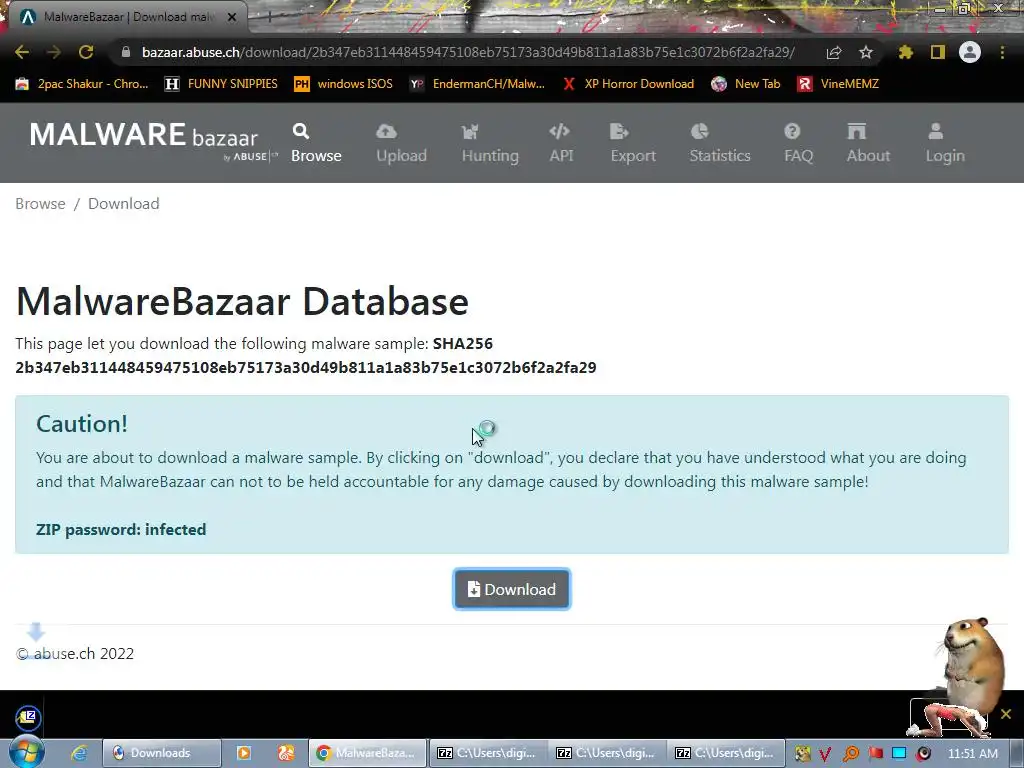Open EndermanCH/Malw... bookmark
The width and height of the screenshot is (1024, 768).
(x=477, y=84)
